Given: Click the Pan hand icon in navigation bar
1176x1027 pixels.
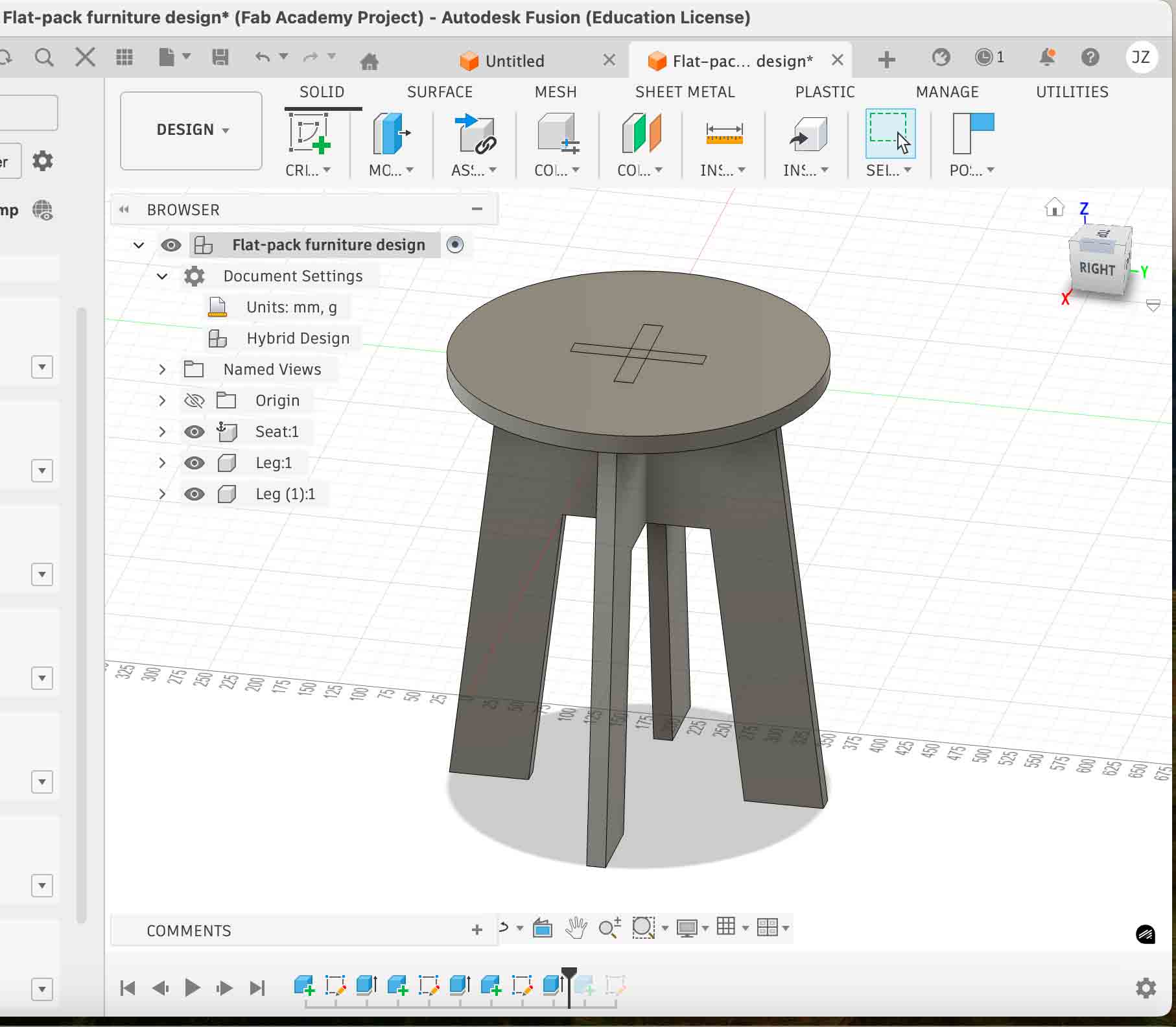Looking at the screenshot, I should pos(576,928).
